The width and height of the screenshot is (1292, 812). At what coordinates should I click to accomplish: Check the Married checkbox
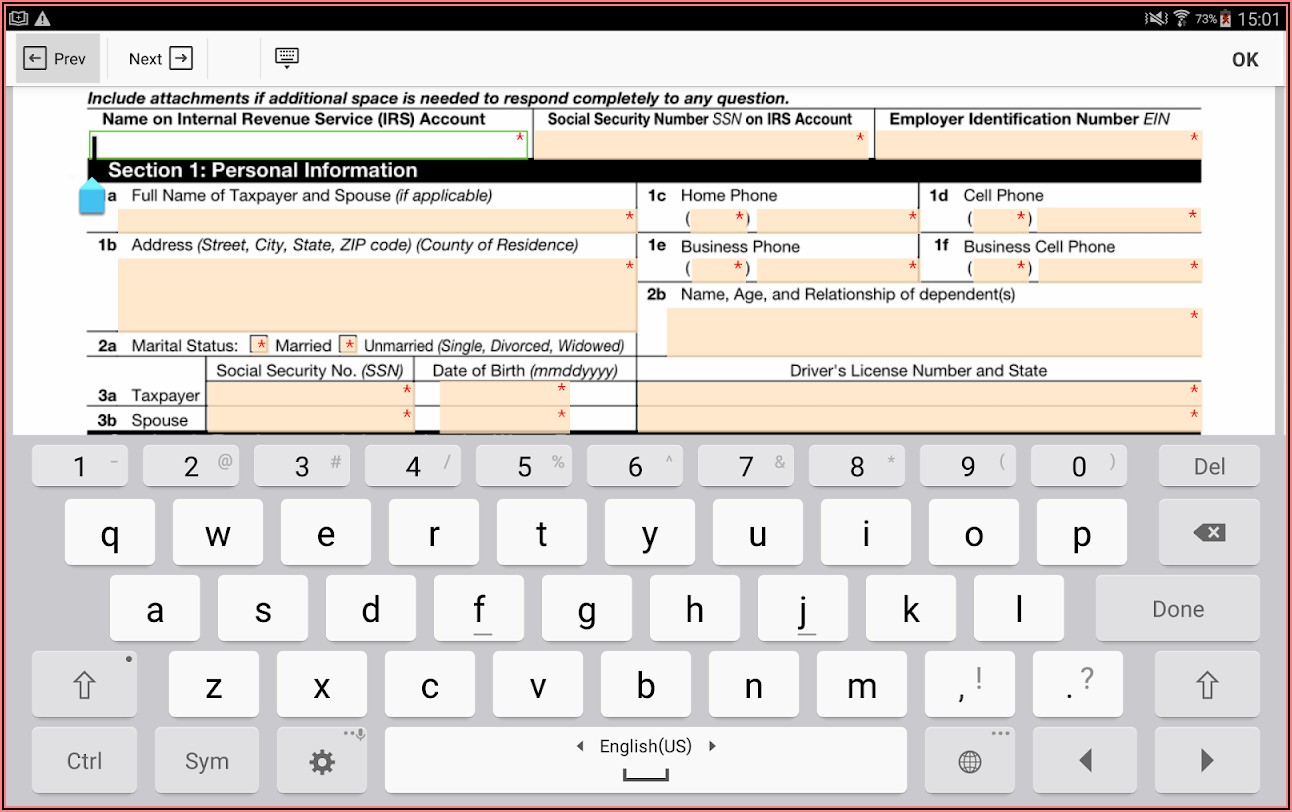pos(259,345)
